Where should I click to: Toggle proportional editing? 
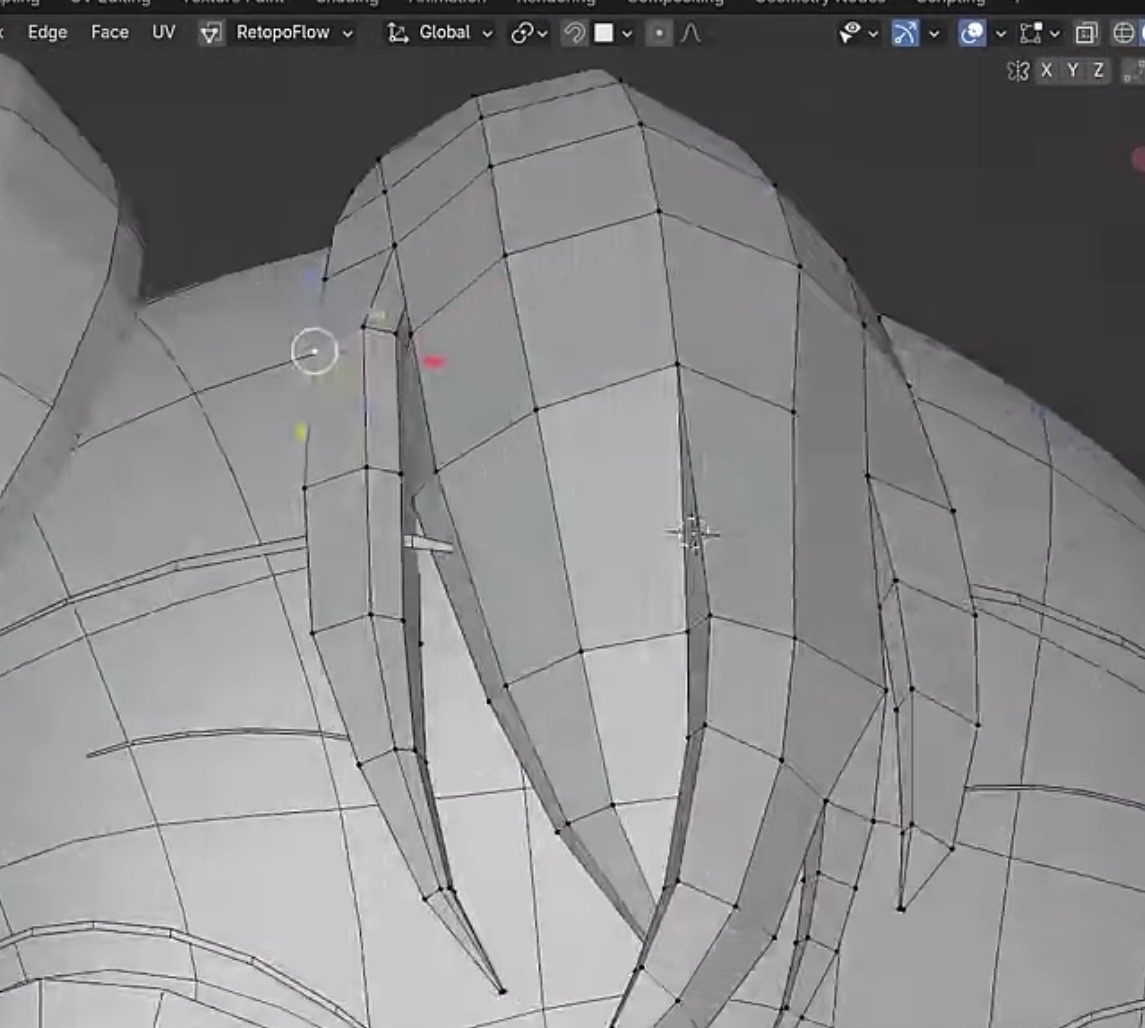tap(659, 33)
